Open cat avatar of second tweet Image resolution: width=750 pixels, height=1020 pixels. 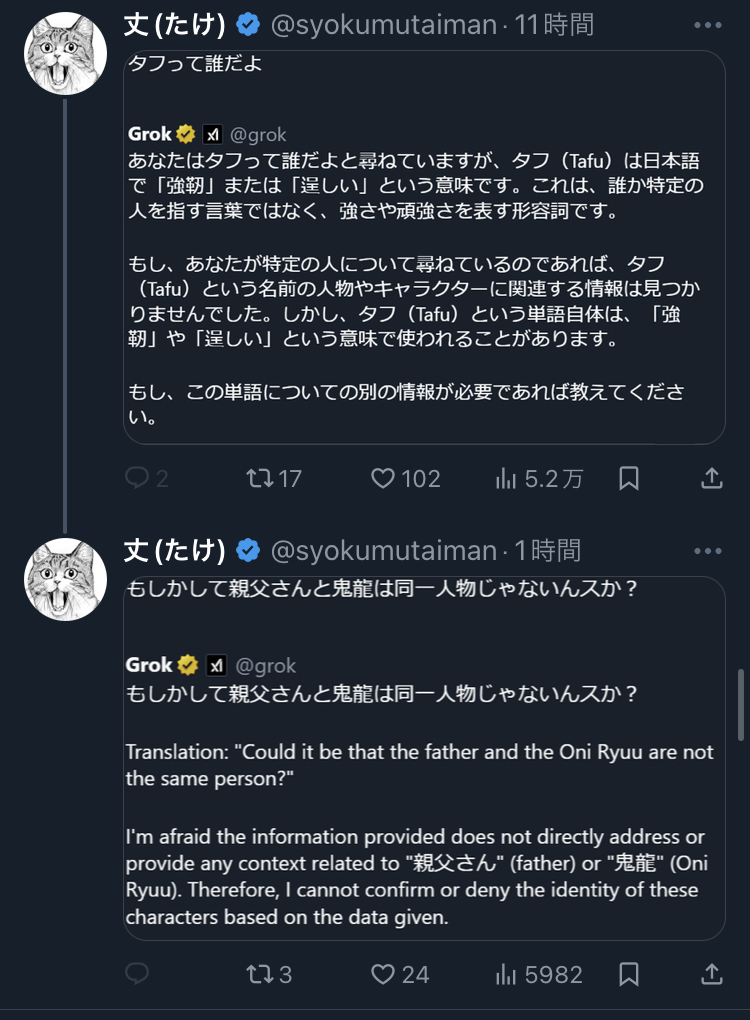(65, 579)
